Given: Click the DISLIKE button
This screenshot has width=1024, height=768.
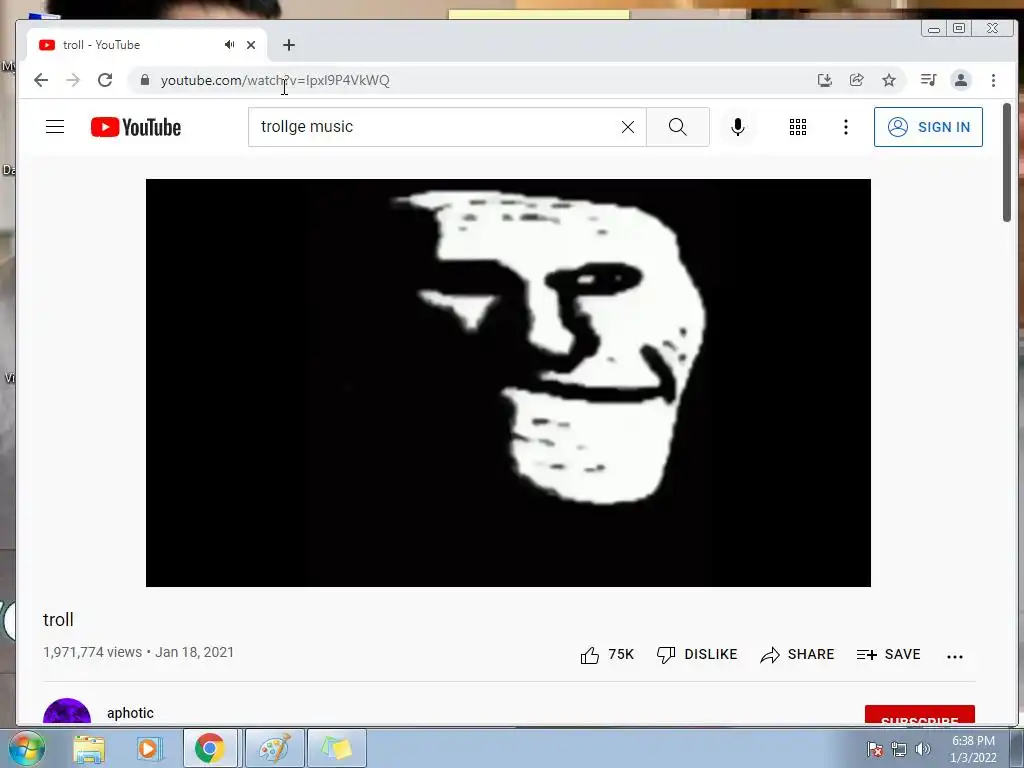Looking at the screenshot, I should click(697, 654).
